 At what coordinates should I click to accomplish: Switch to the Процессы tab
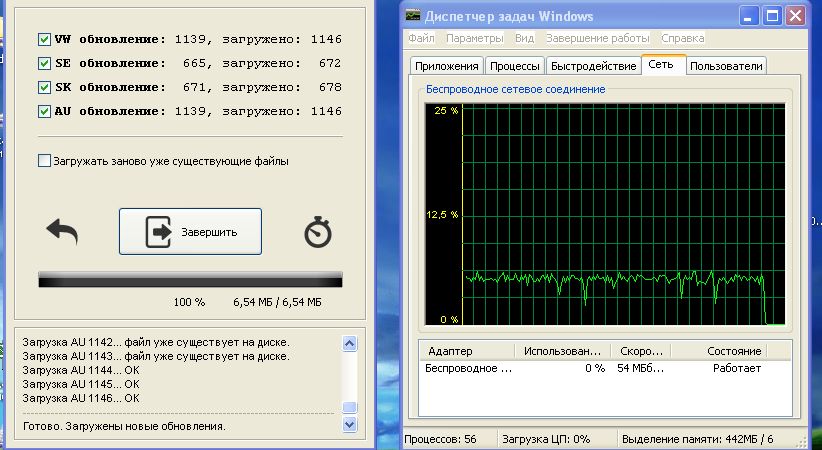[x=515, y=66]
